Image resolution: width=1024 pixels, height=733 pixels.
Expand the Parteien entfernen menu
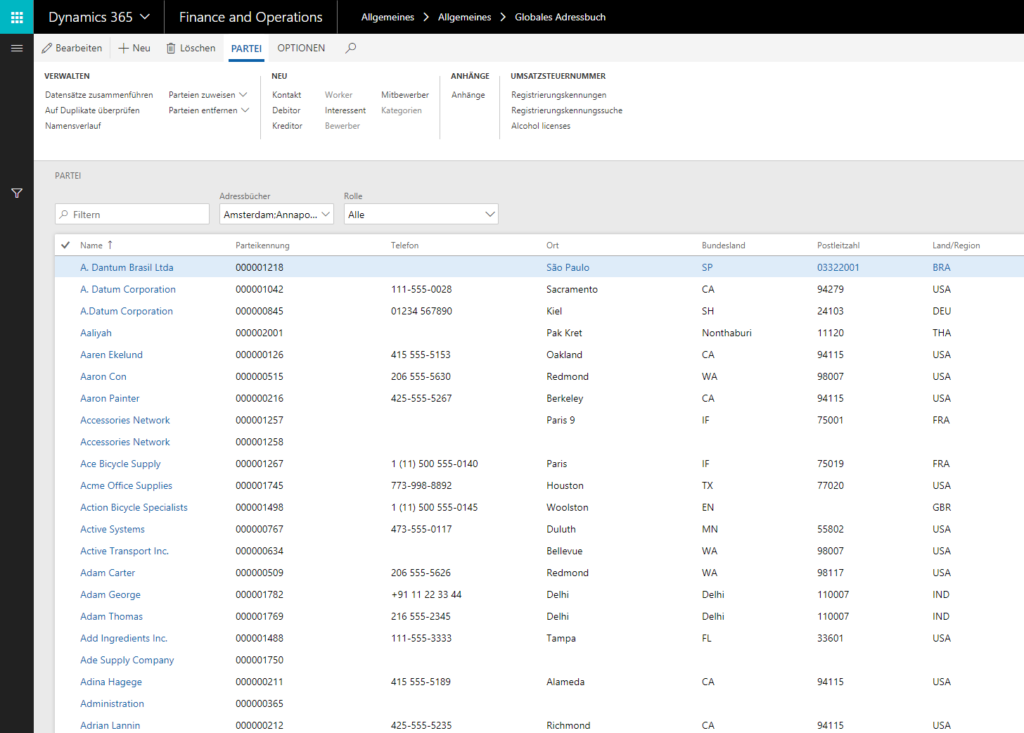point(208,110)
